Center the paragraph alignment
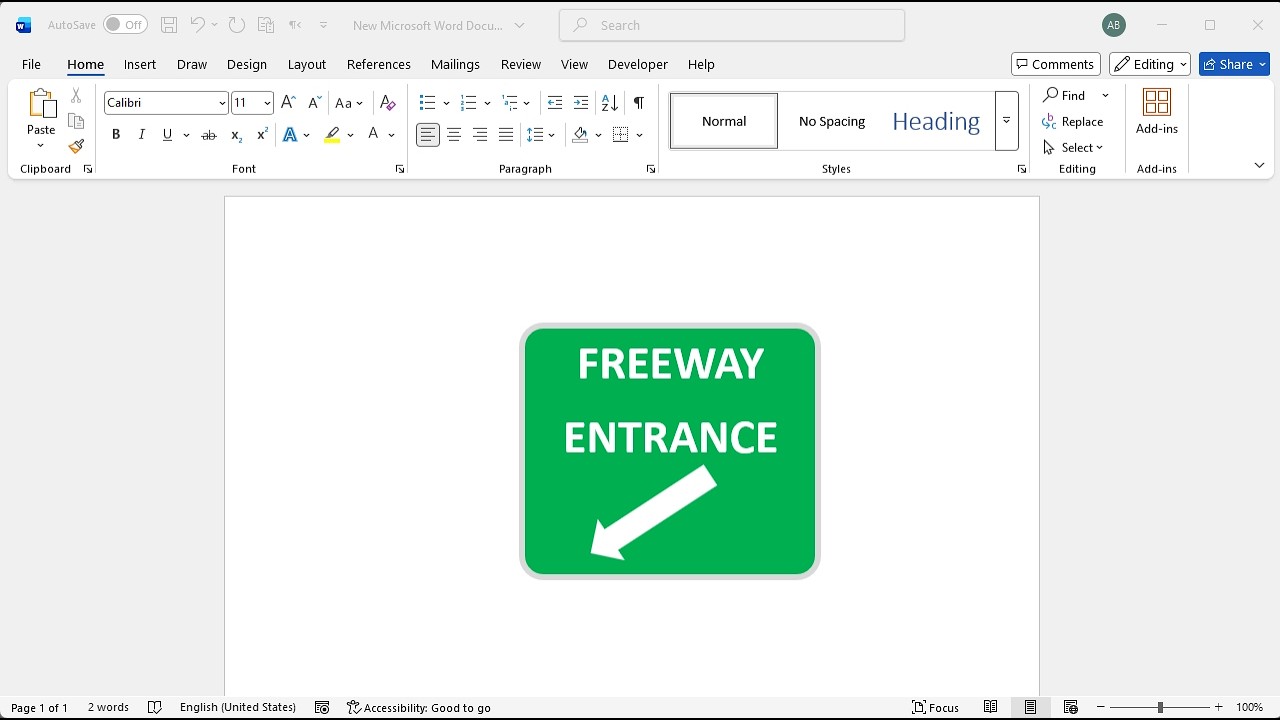 pos(454,135)
